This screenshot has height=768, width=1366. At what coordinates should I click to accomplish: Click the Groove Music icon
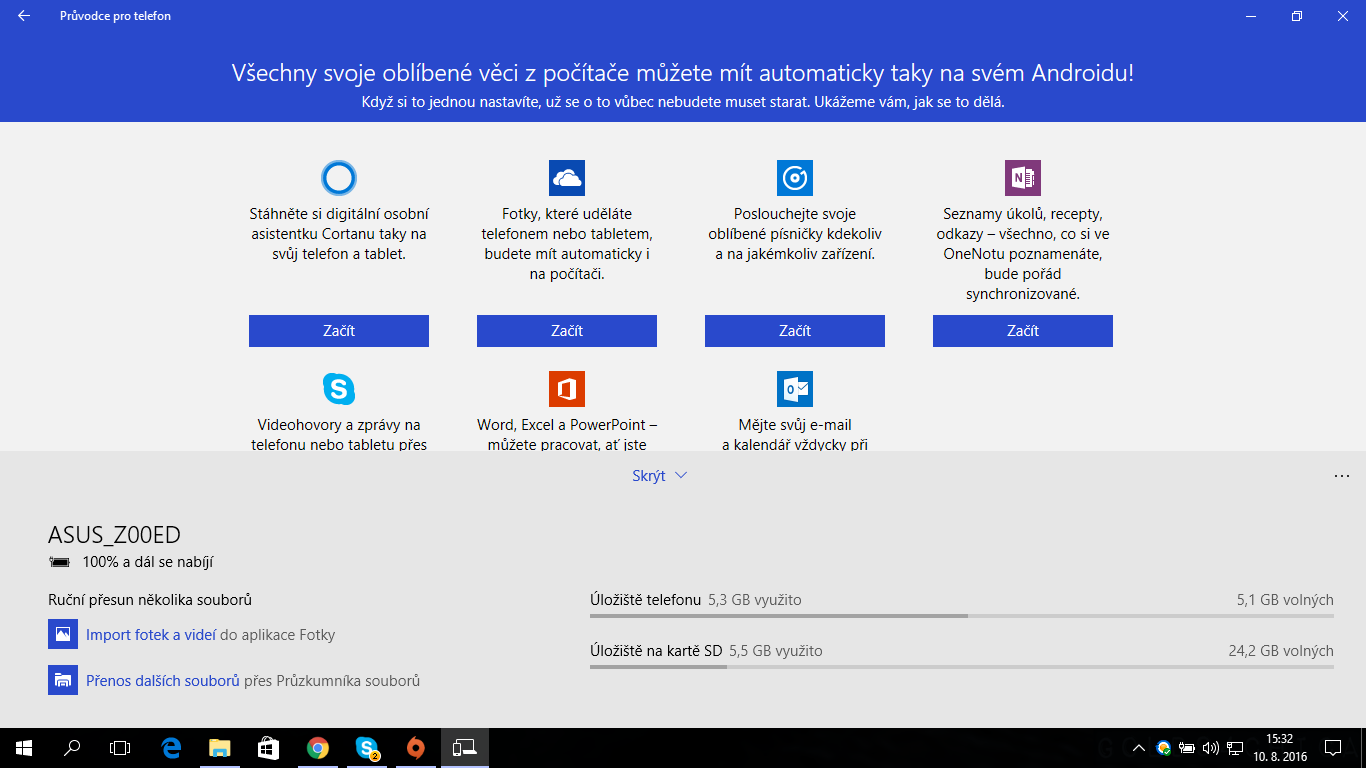(x=795, y=178)
